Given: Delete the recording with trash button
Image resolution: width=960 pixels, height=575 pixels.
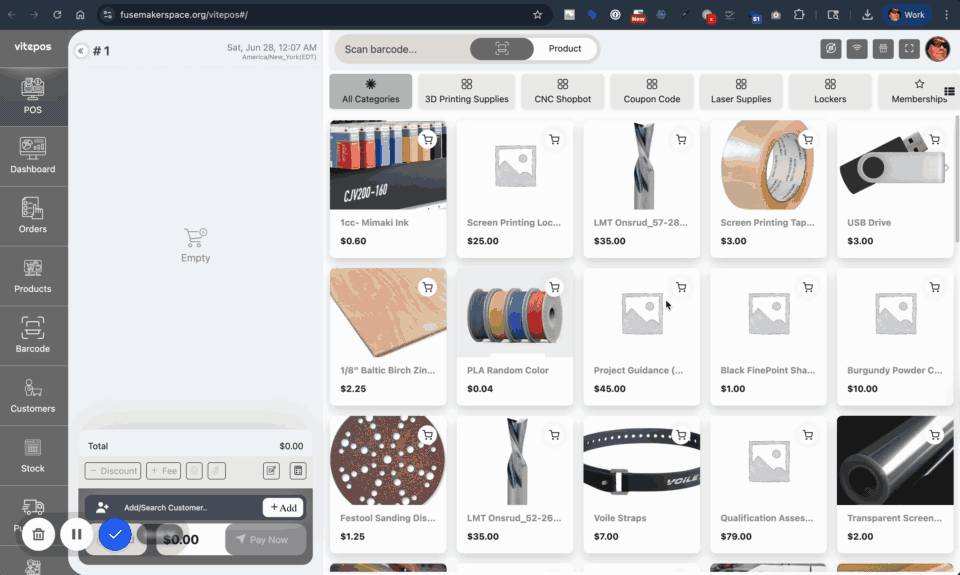Looking at the screenshot, I should pos(38,535).
